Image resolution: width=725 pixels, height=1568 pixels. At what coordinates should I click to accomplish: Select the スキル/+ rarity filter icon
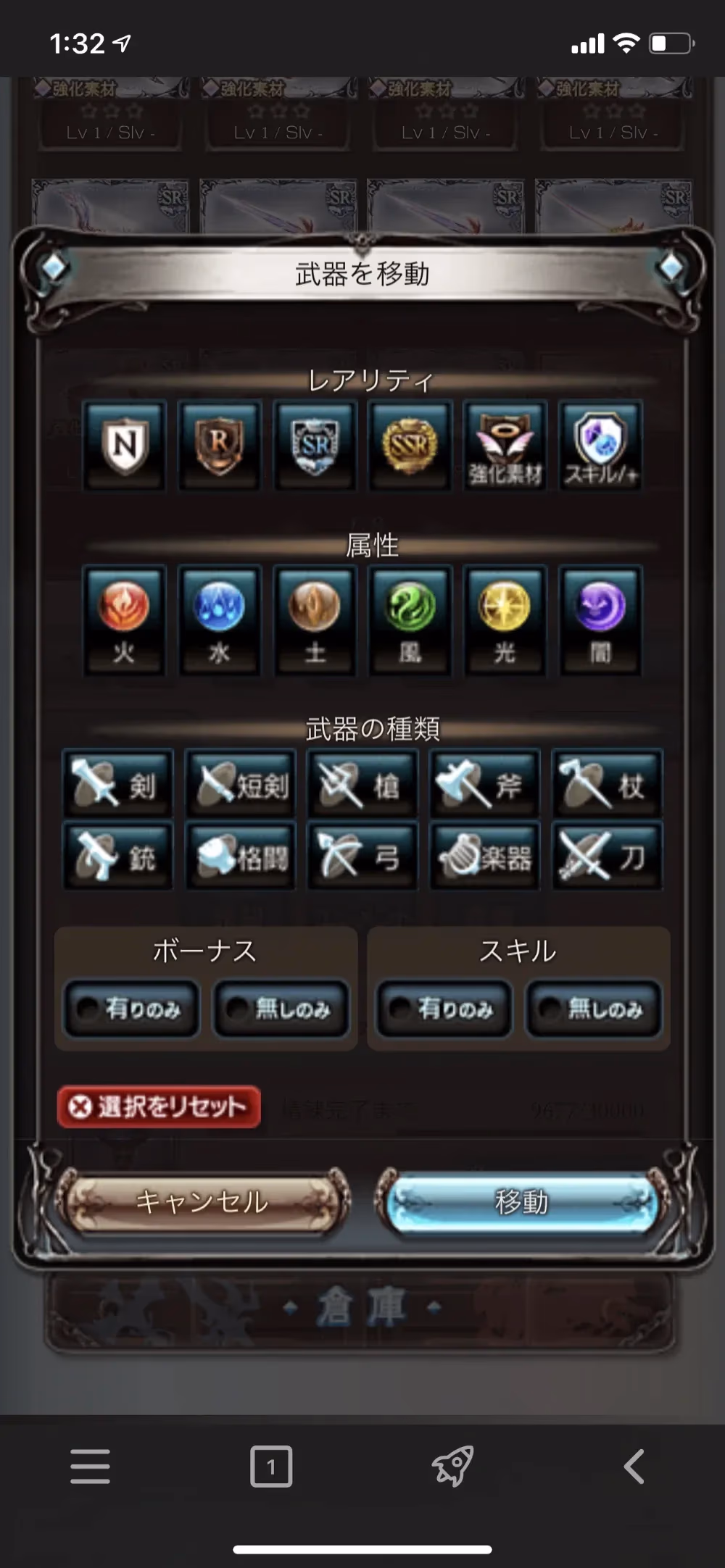tap(600, 445)
